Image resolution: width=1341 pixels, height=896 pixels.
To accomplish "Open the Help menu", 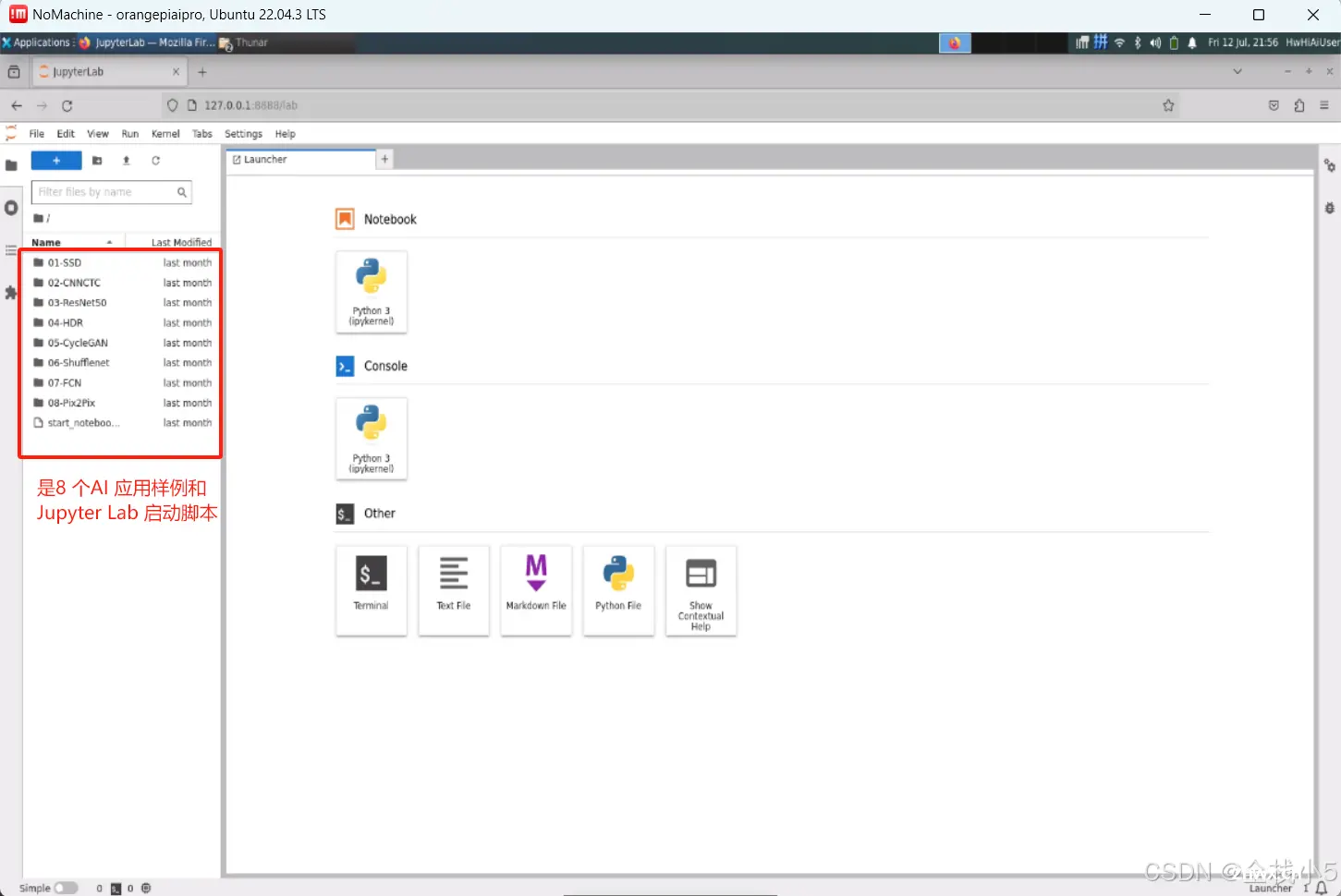I will tap(286, 134).
